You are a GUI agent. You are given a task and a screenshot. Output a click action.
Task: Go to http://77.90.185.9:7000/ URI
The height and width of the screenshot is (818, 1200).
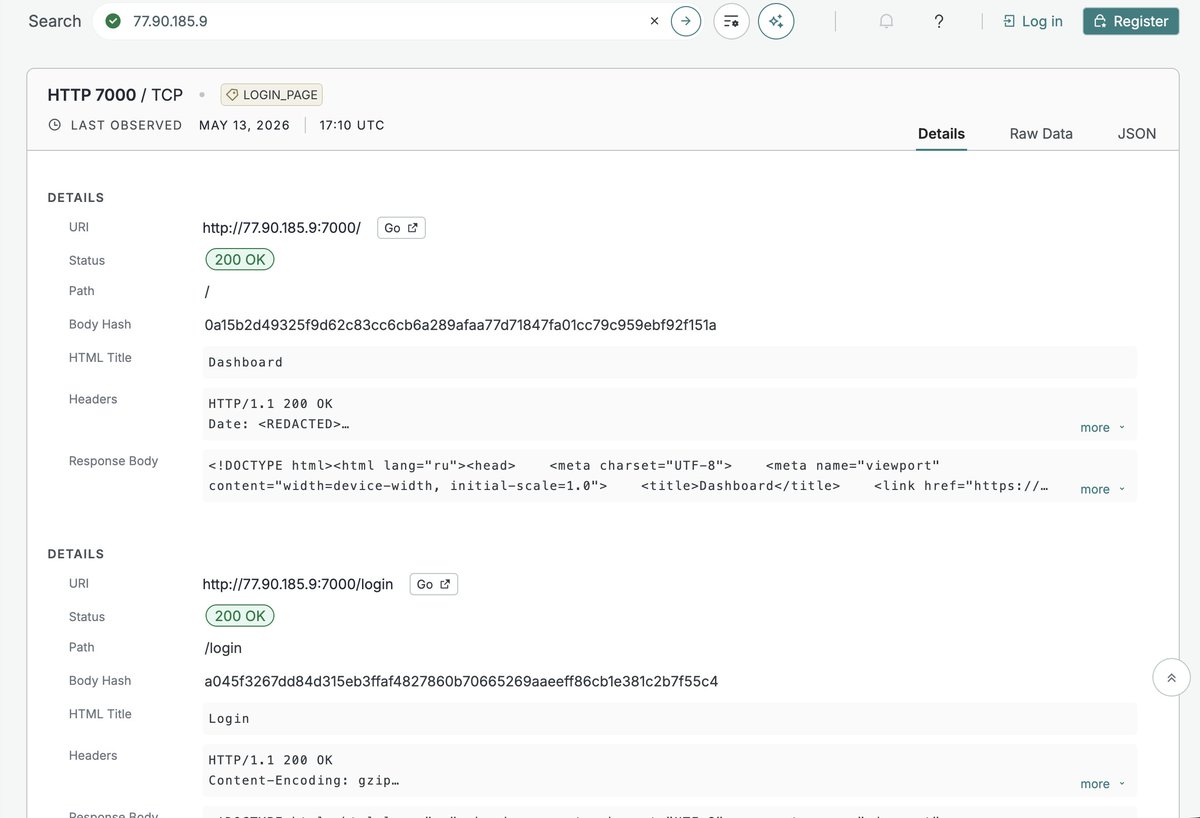pos(401,228)
